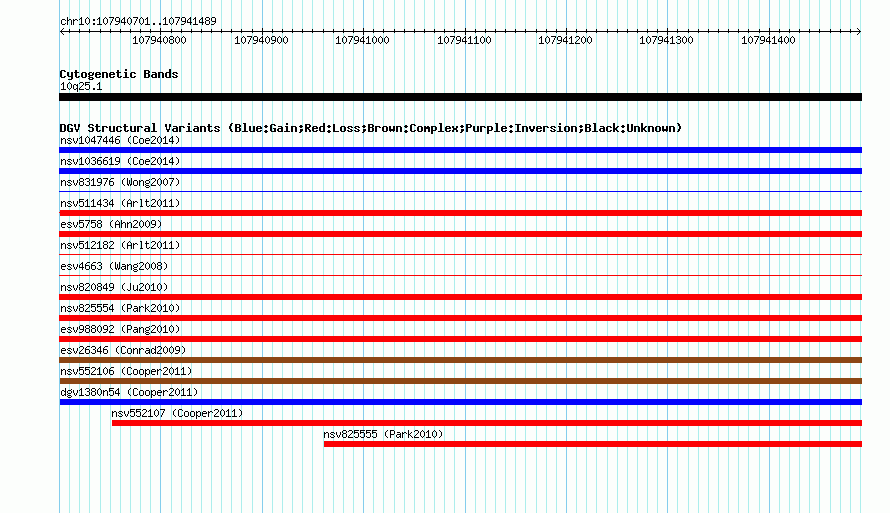890x513 pixels.
Task: Click the red bar under nsv825555
Action: (x=593, y=444)
